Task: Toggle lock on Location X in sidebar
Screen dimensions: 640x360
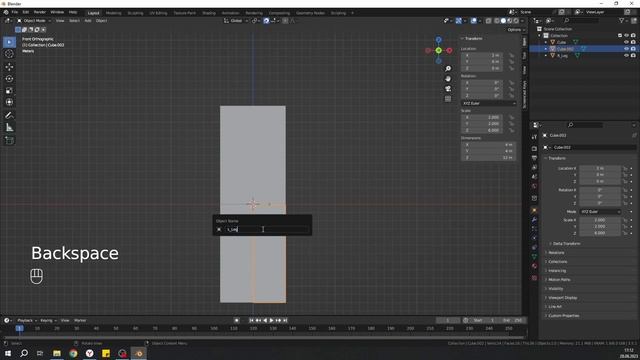Action: pyautogui.click(x=511, y=55)
